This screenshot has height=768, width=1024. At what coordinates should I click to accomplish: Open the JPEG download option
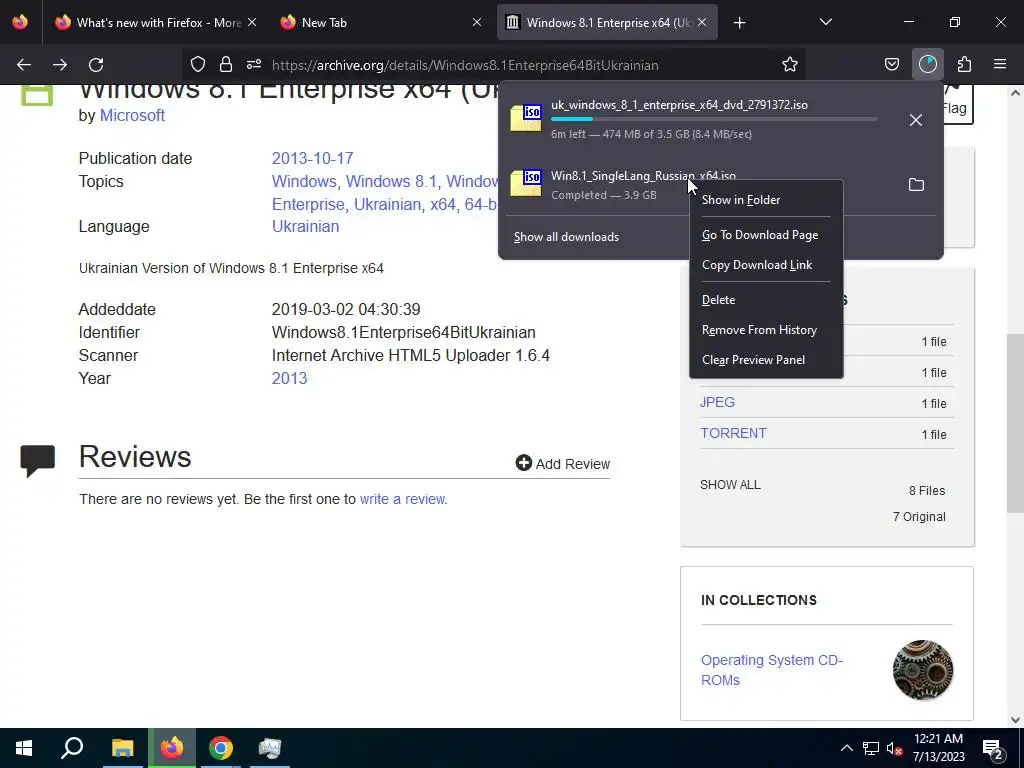[717, 402]
